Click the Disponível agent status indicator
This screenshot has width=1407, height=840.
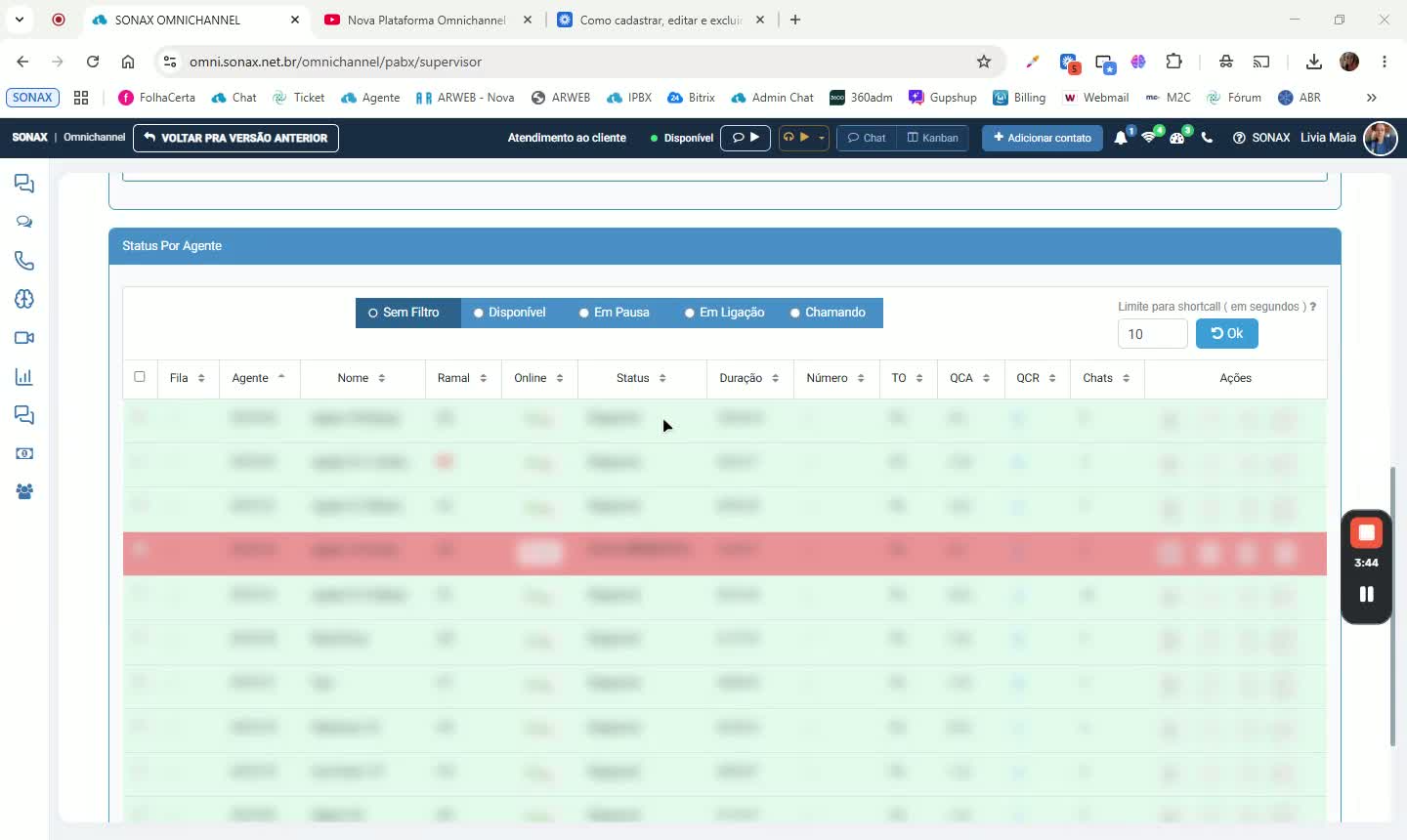pyautogui.click(x=682, y=138)
